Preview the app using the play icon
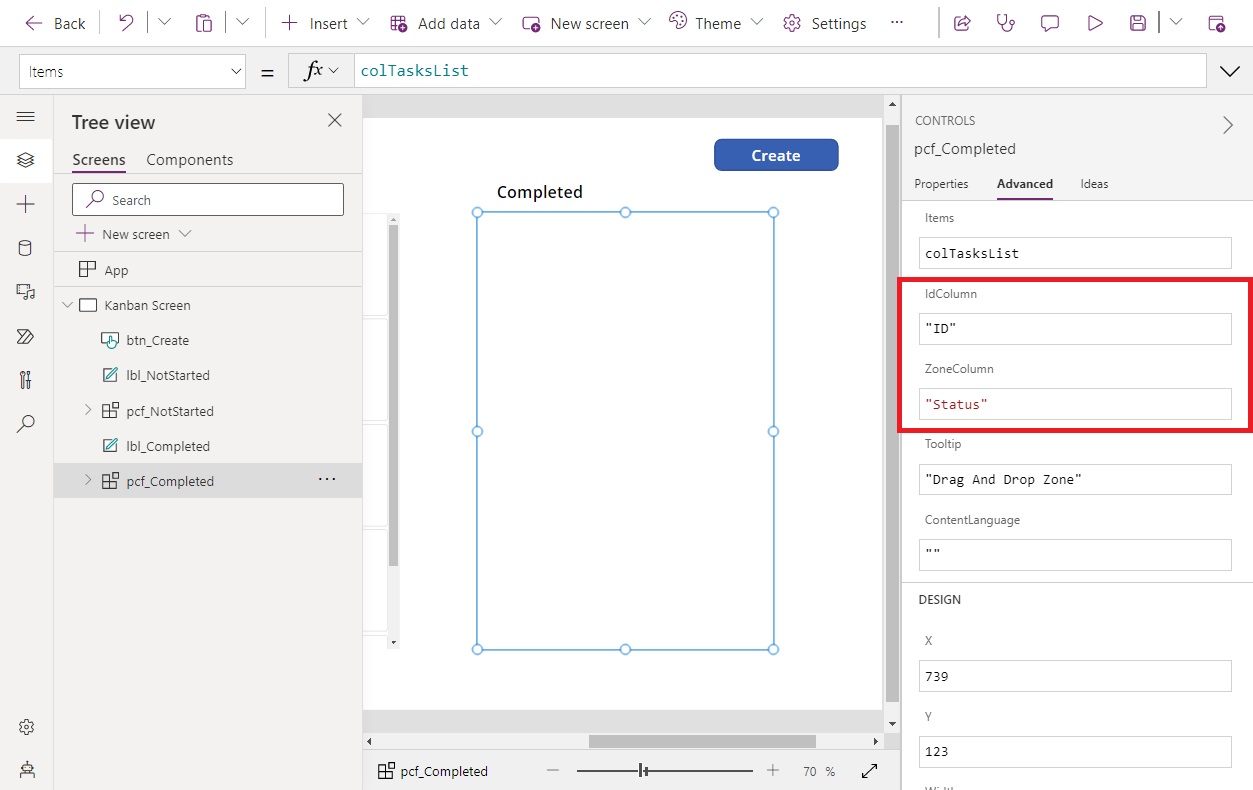The image size is (1253, 790). [1094, 22]
